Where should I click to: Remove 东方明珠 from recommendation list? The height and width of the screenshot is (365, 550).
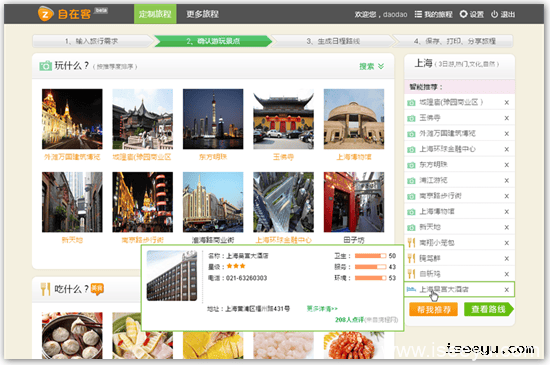pyautogui.click(x=507, y=165)
